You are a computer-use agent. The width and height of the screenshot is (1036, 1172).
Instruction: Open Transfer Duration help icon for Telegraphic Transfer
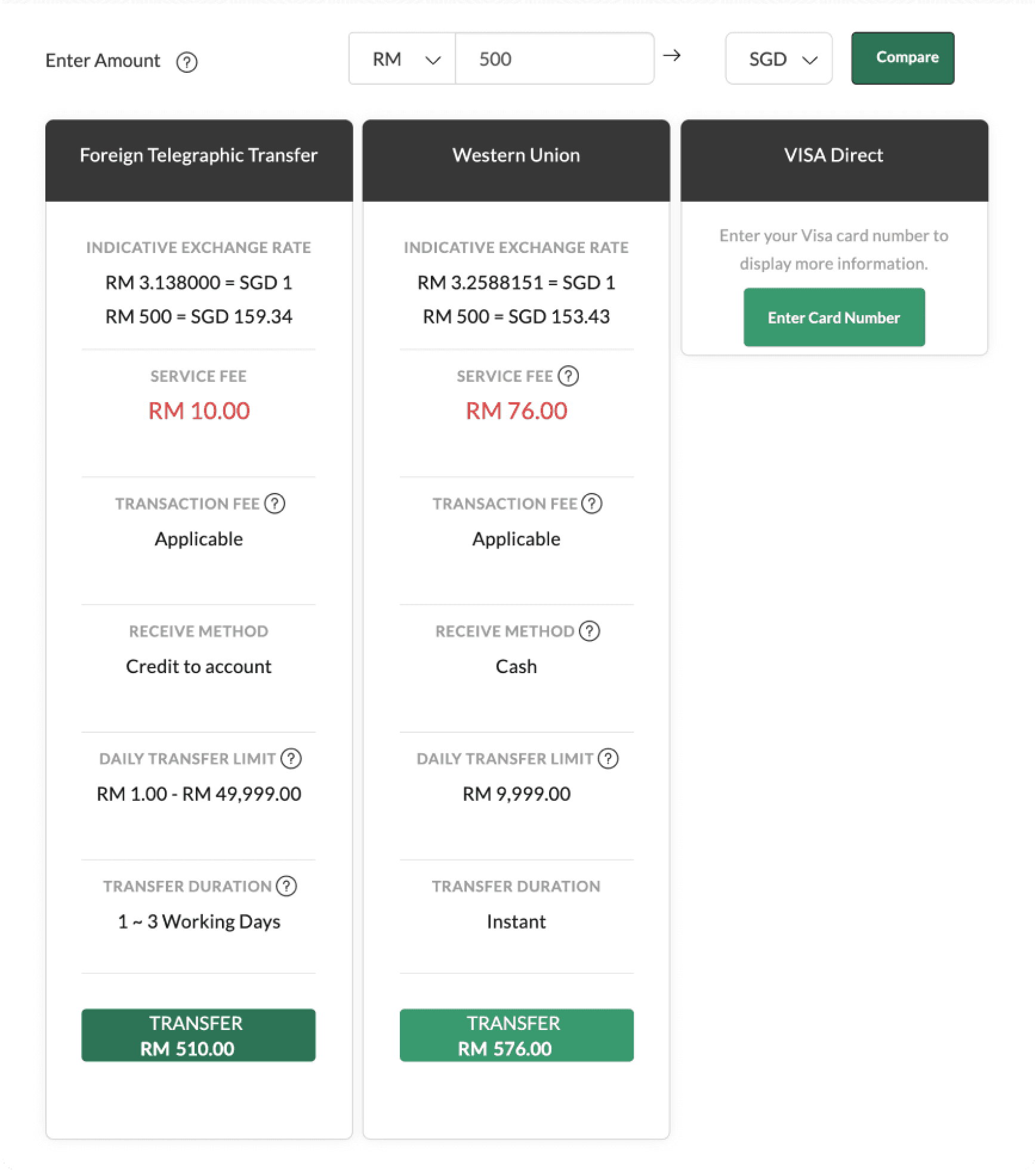point(286,886)
